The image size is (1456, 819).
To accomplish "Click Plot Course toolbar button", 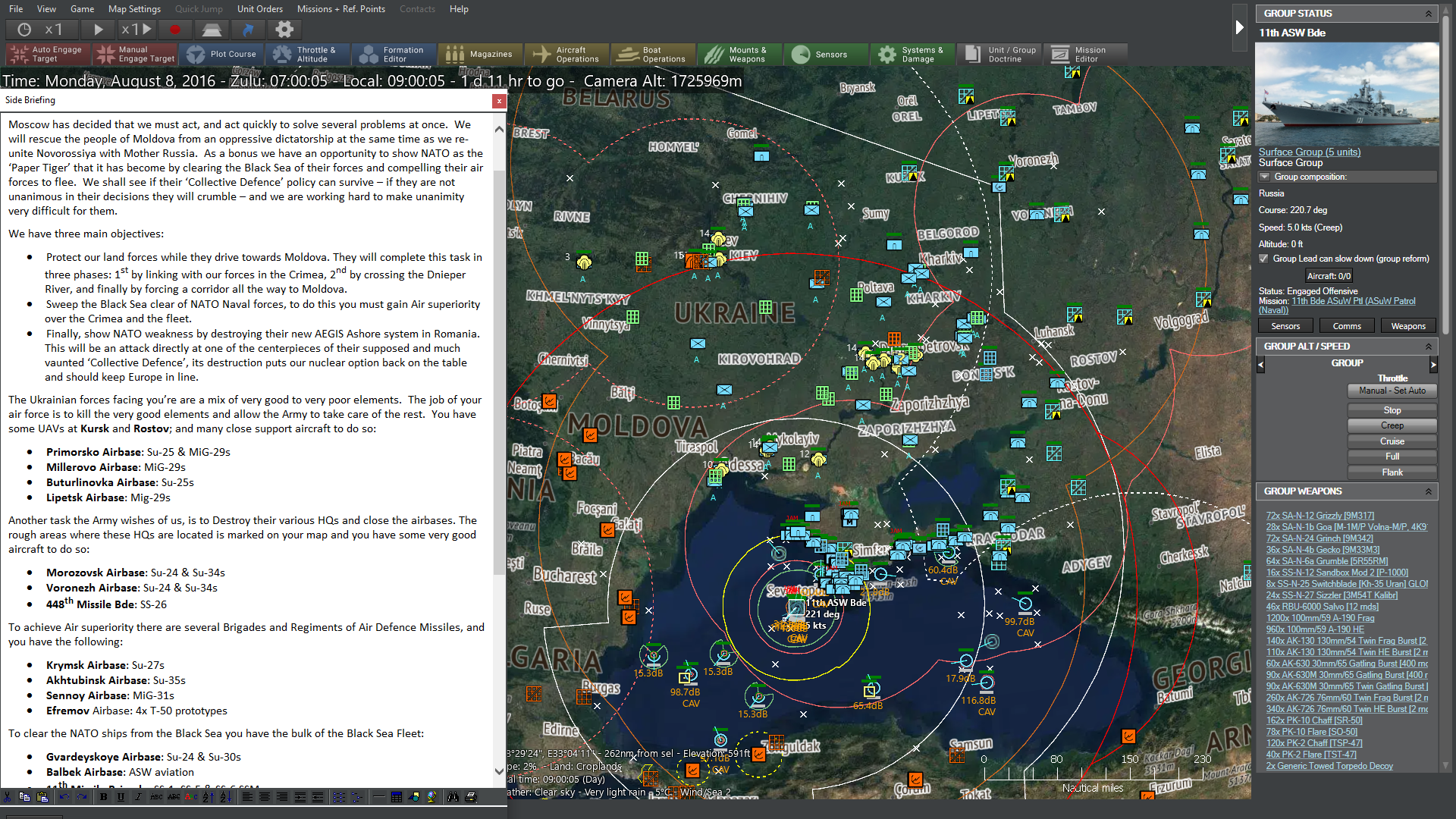I will (223, 55).
